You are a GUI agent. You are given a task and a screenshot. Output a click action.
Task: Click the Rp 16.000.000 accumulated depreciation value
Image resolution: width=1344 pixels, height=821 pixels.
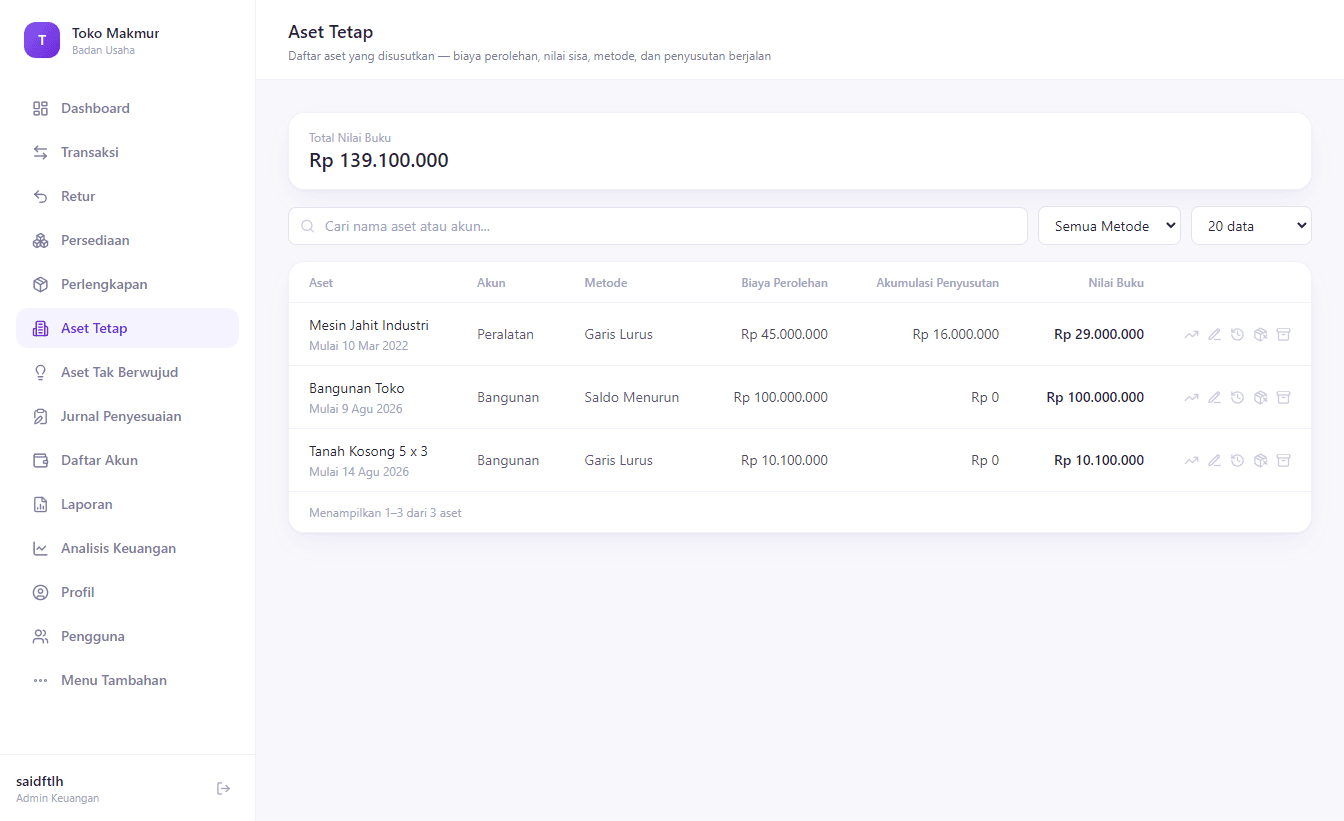coord(956,334)
